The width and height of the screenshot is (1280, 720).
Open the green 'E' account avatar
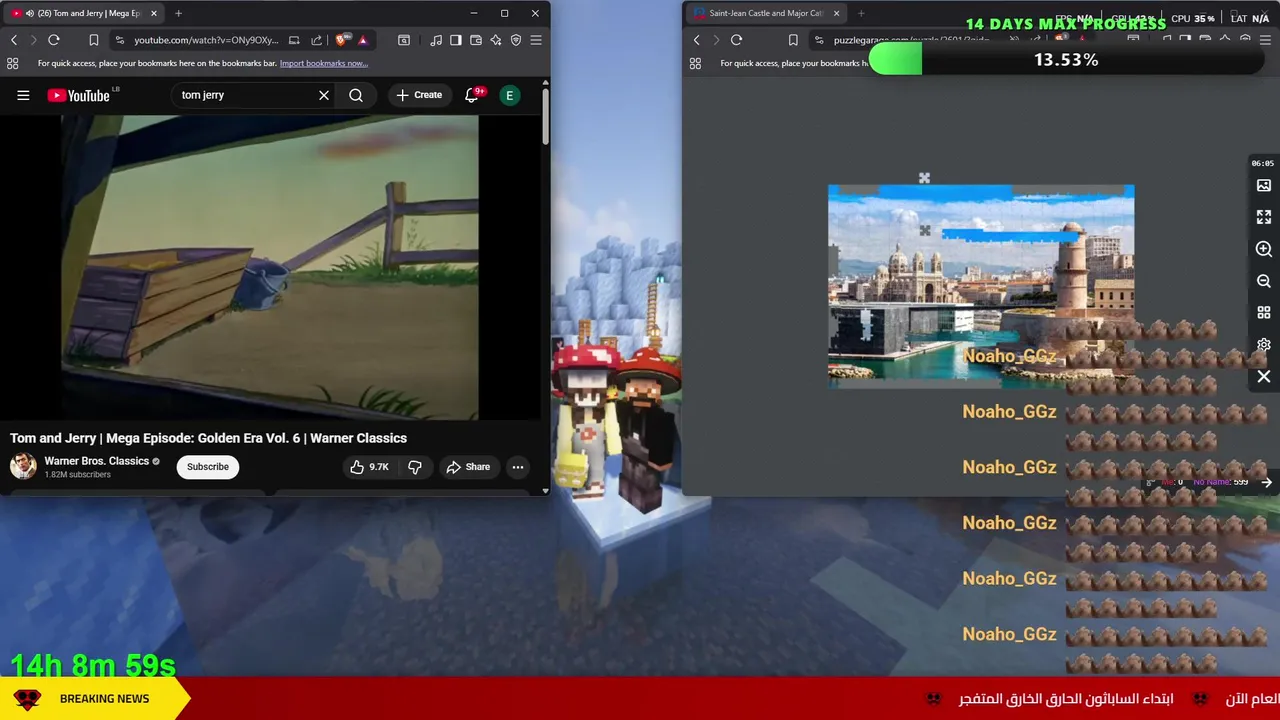click(510, 95)
